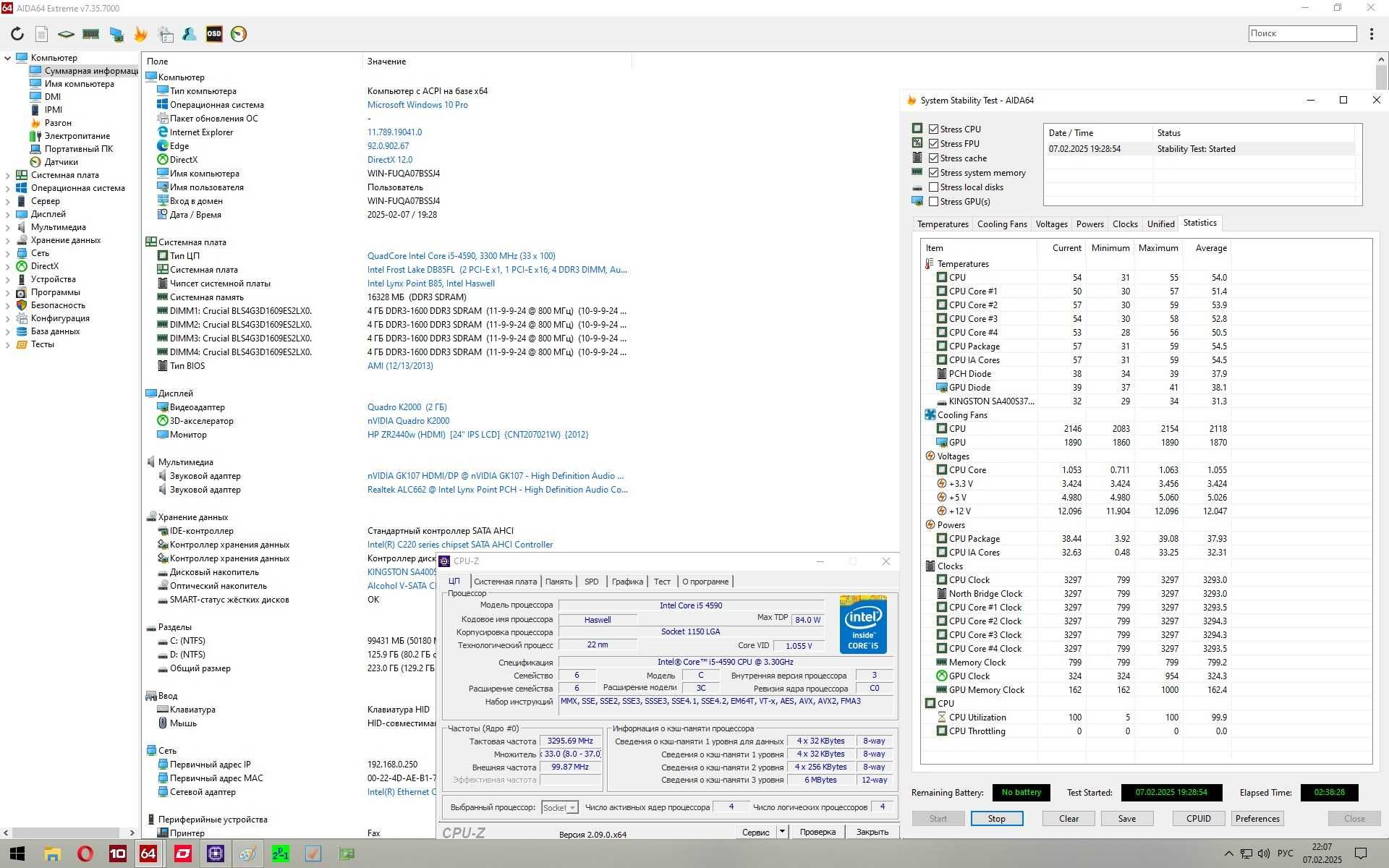
Task: Open File Explorer from the taskbar
Action: point(53,854)
